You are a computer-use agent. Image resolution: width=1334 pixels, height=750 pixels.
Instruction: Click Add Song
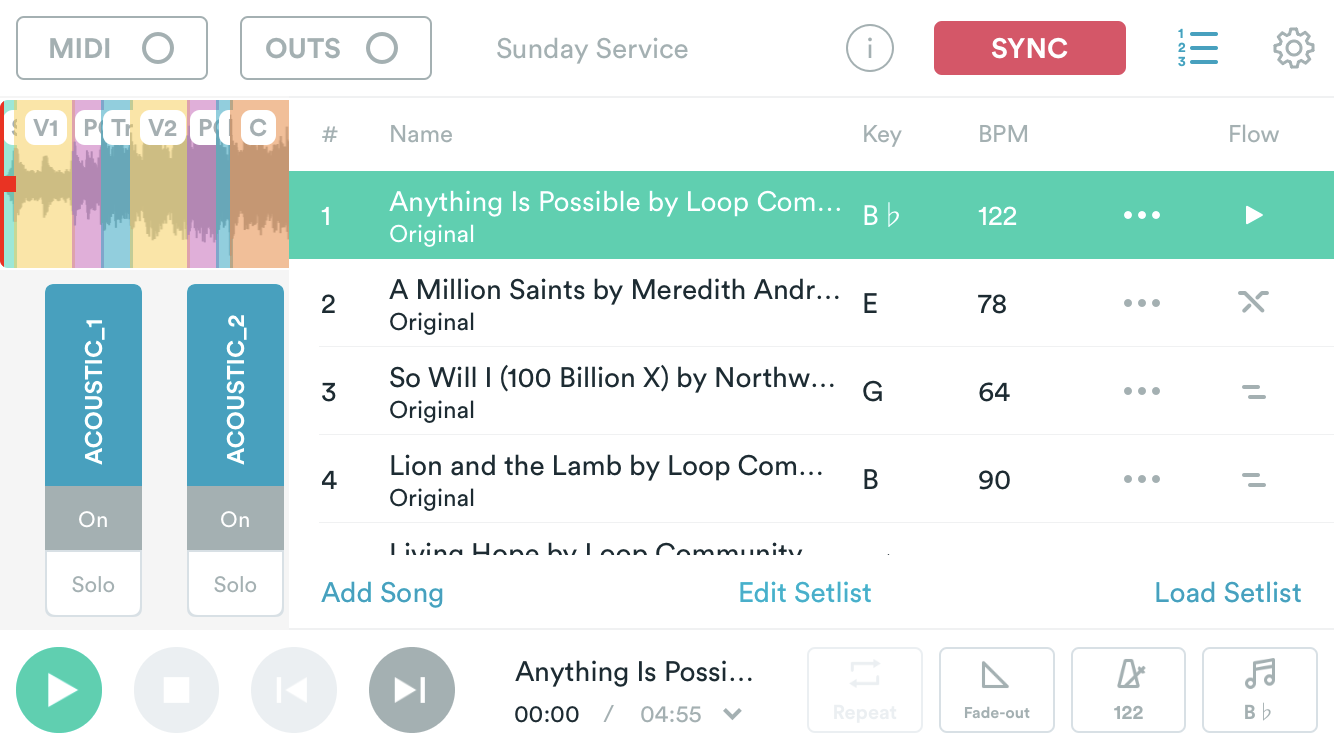(382, 592)
